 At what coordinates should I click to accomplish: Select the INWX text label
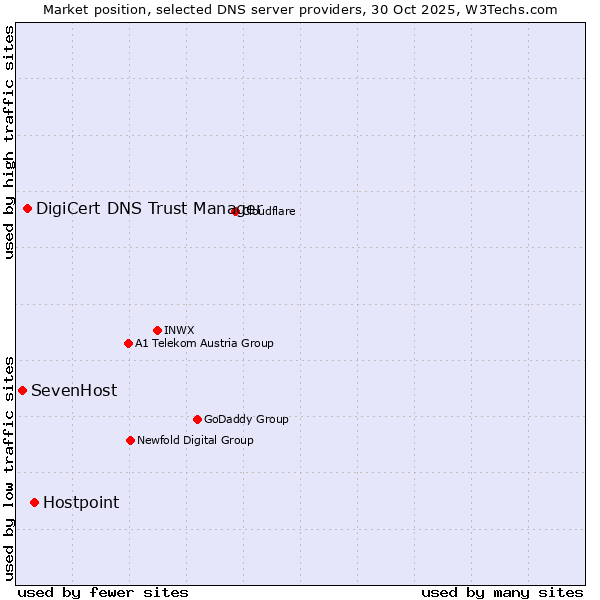pos(179,330)
